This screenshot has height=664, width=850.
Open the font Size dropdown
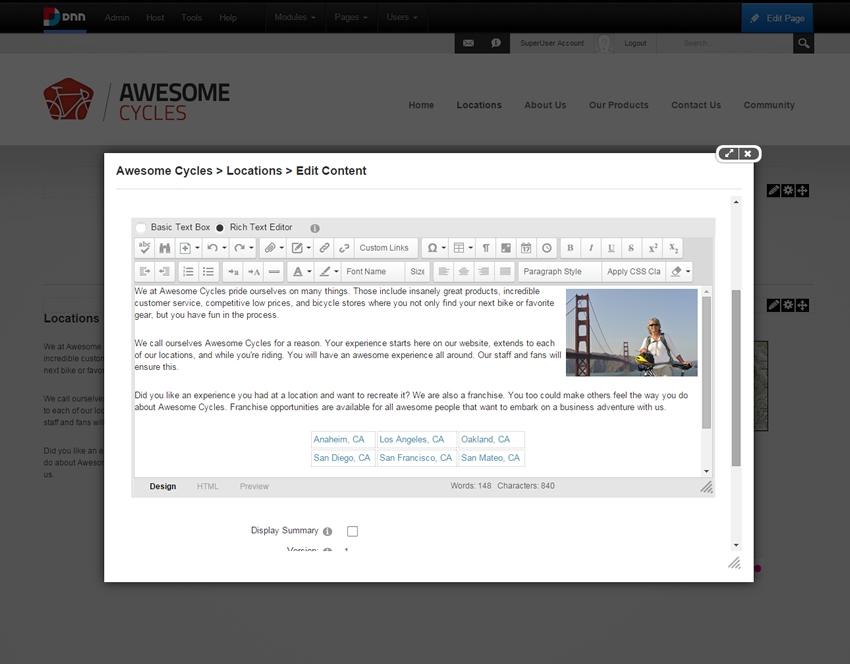[417, 272]
